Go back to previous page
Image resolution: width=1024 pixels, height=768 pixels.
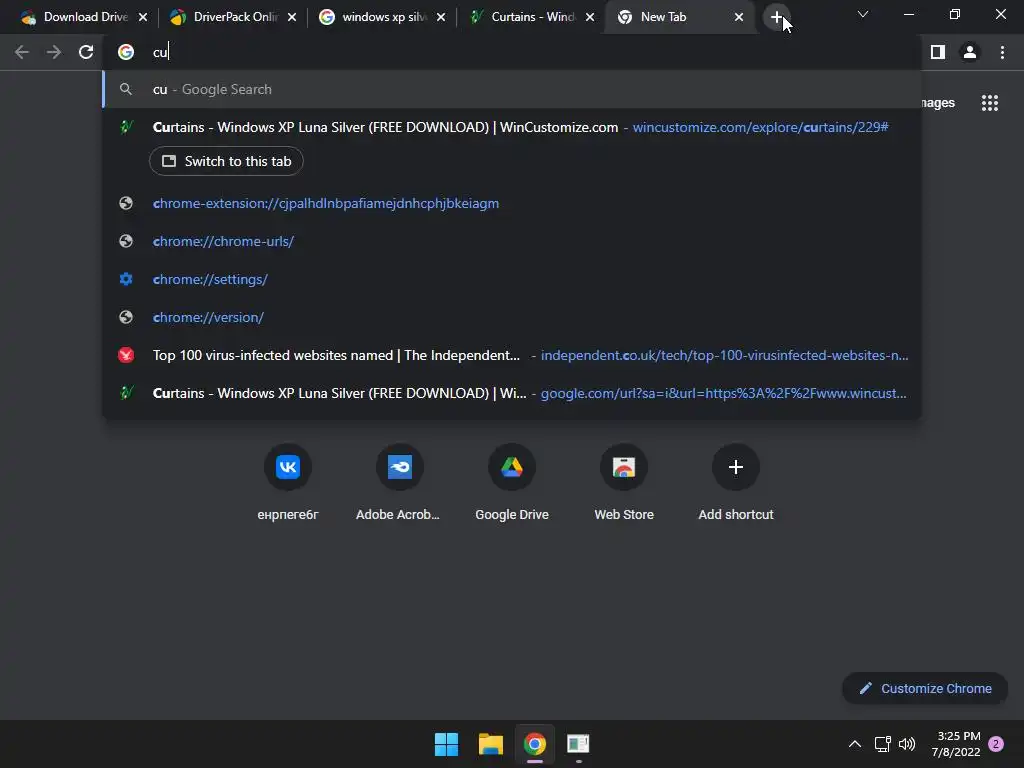22,52
